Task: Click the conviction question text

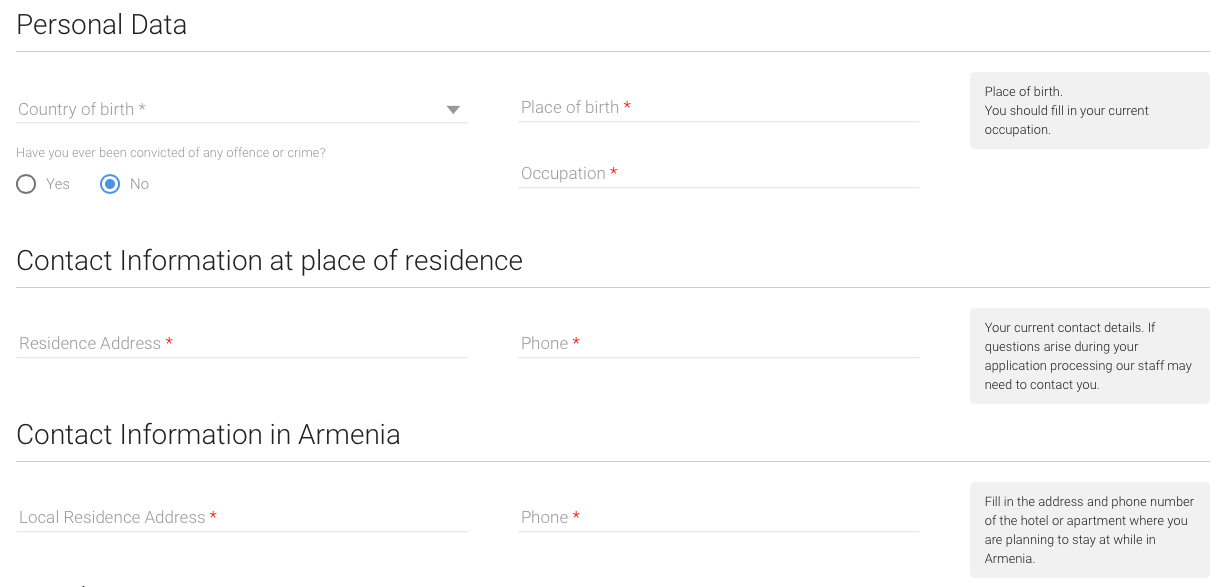Action: 171,153
